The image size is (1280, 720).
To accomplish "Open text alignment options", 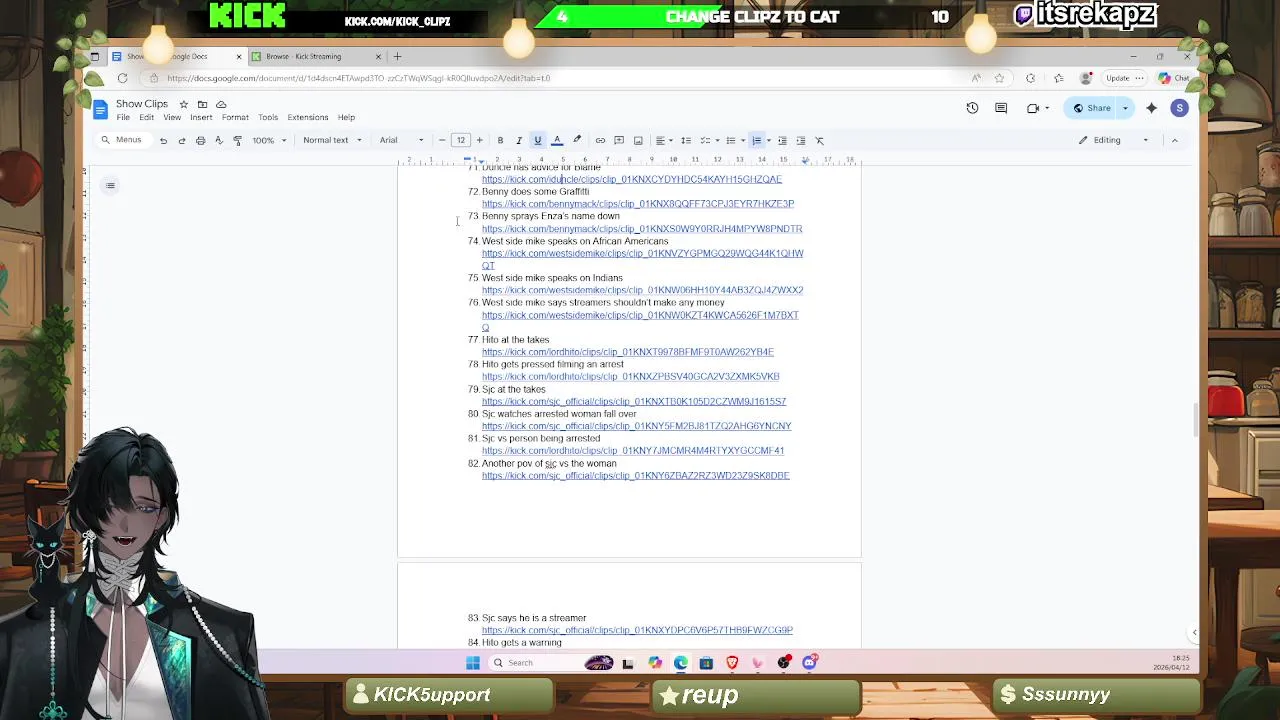I will coord(665,140).
